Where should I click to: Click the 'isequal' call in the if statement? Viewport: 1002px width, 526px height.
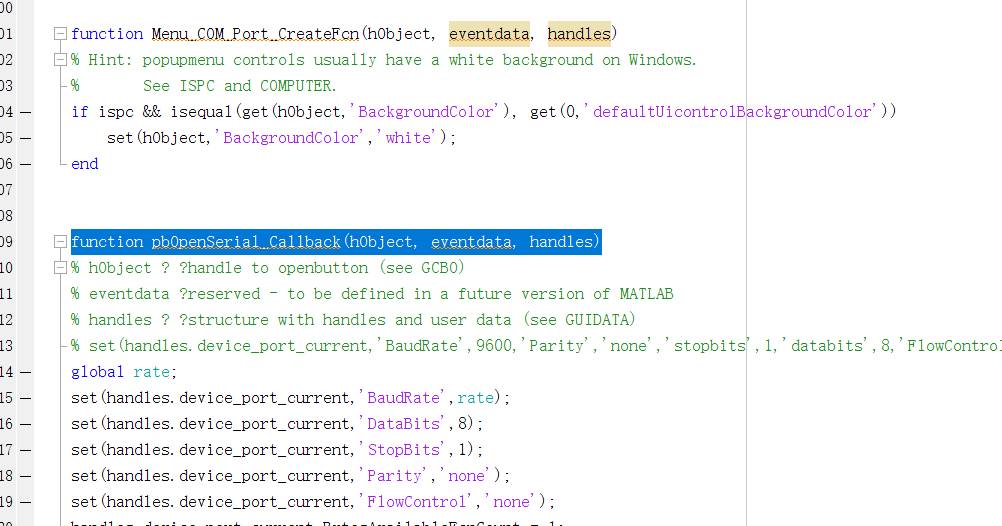(x=201, y=112)
